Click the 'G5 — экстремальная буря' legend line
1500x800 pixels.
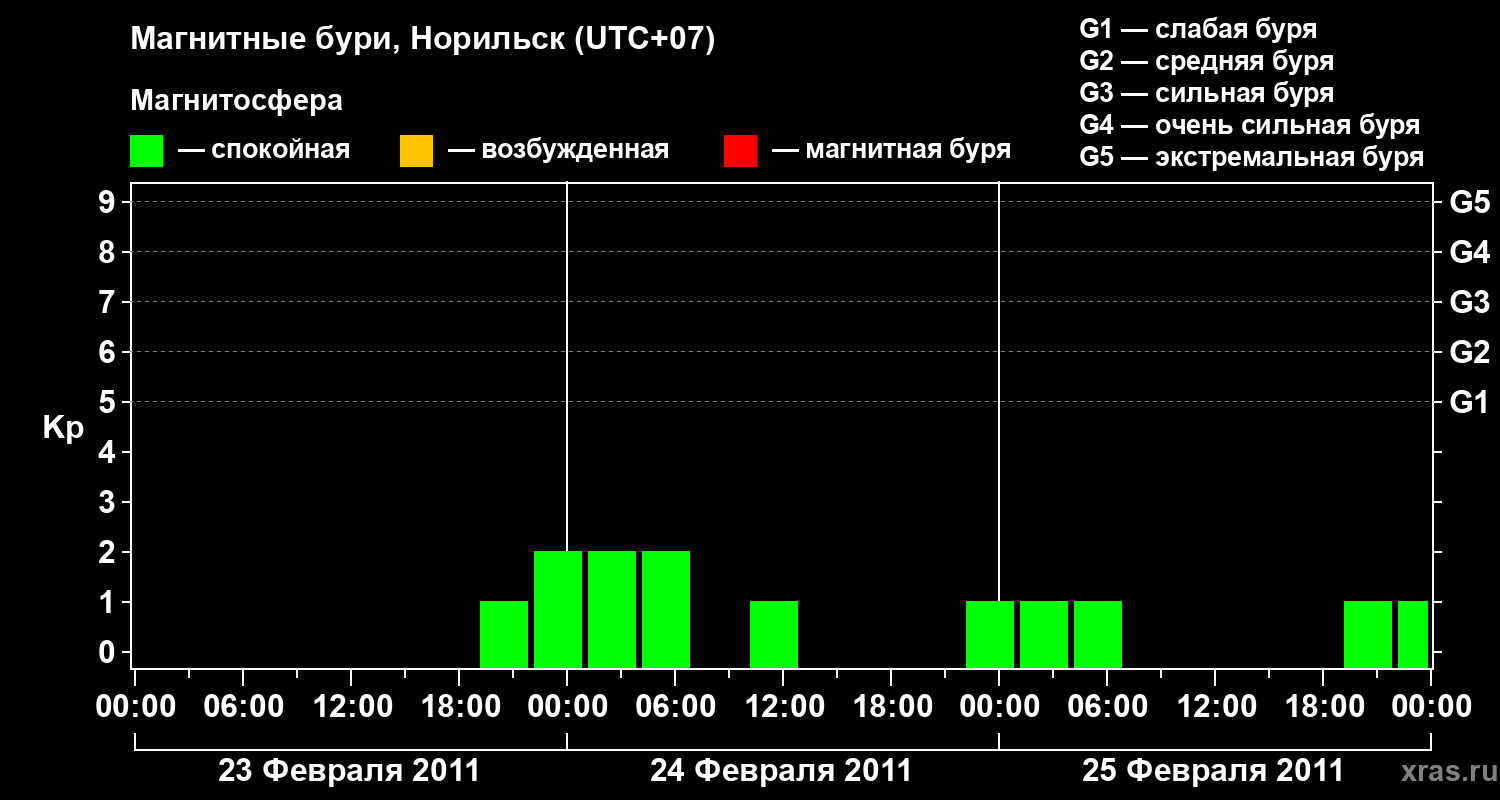click(x=1252, y=158)
